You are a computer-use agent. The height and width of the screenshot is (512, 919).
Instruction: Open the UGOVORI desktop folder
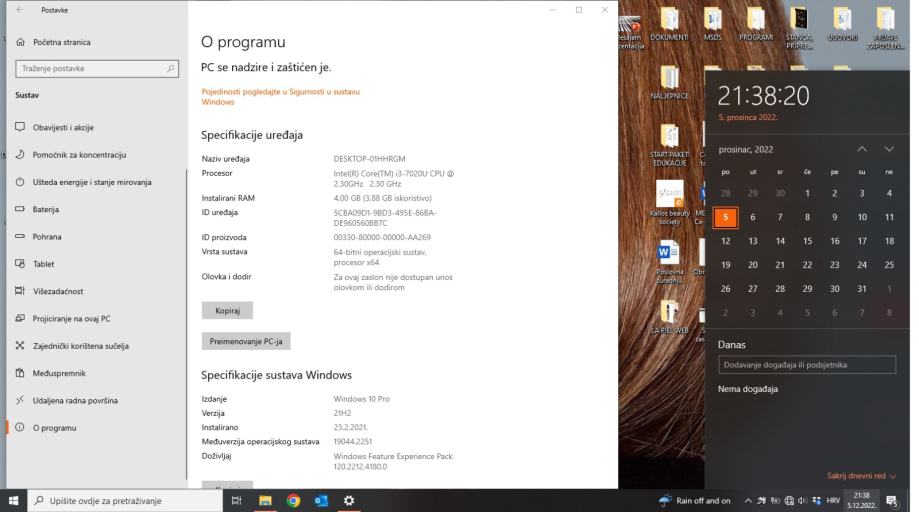tap(842, 25)
